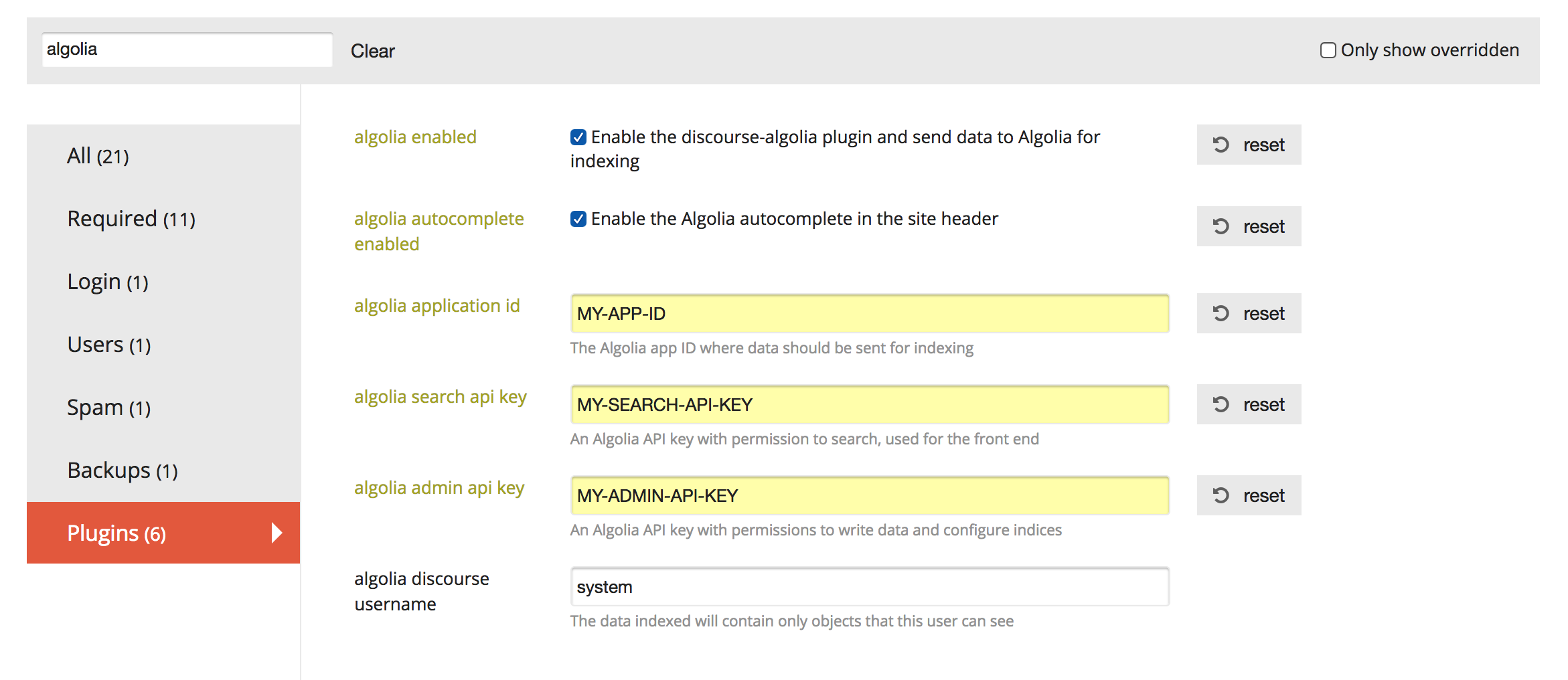Toggle the Only show overridden checkbox
The height and width of the screenshot is (680, 1568).
tap(1328, 50)
